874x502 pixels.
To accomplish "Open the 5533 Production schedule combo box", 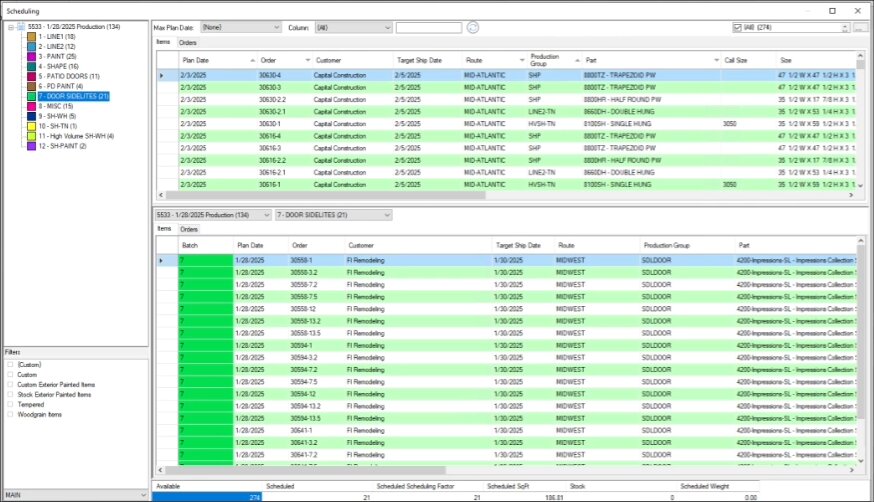I will point(213,215).
